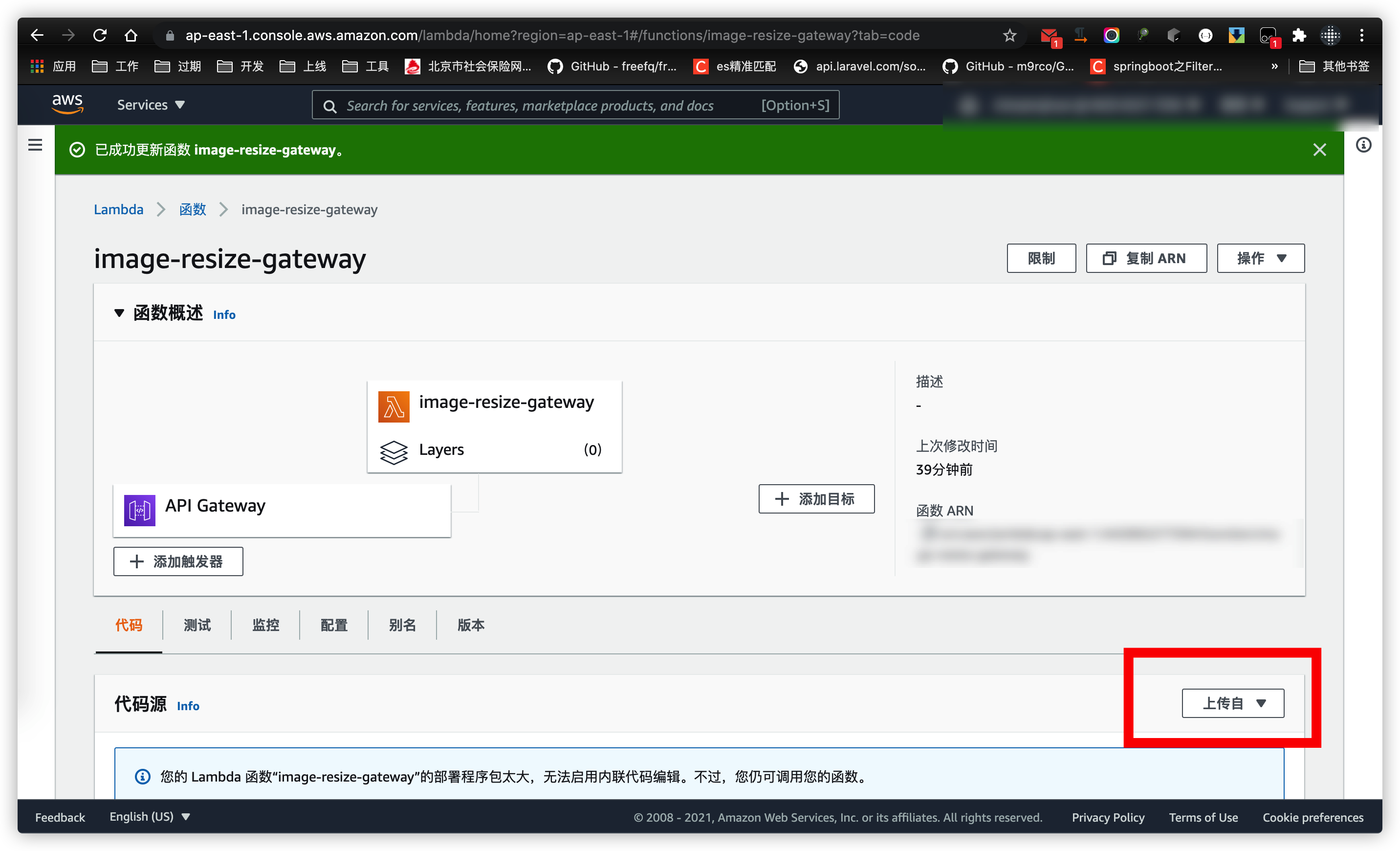Viewport: 1400px width, 851px height.
Task: Click 添加目标 add destination button
Action: (x=816, y=498)
